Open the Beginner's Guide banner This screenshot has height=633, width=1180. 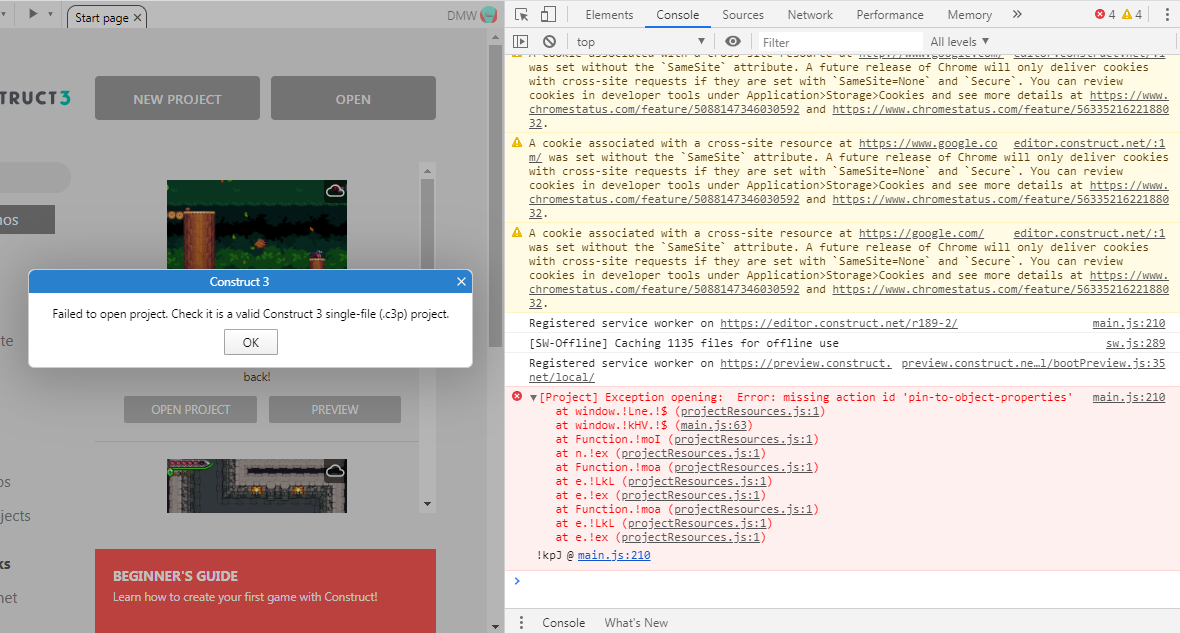266,591
